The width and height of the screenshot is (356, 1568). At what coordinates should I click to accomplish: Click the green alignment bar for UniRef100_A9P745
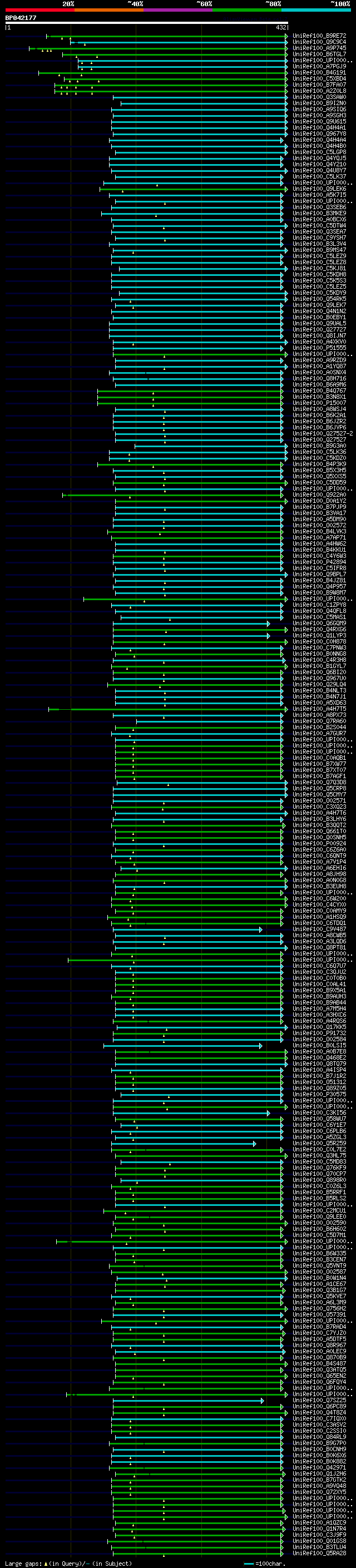[158, 49]
